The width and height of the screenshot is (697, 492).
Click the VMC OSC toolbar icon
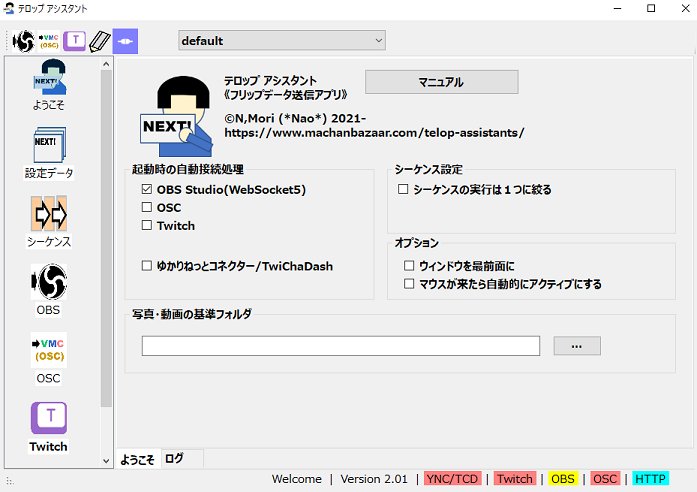point(49,41)
